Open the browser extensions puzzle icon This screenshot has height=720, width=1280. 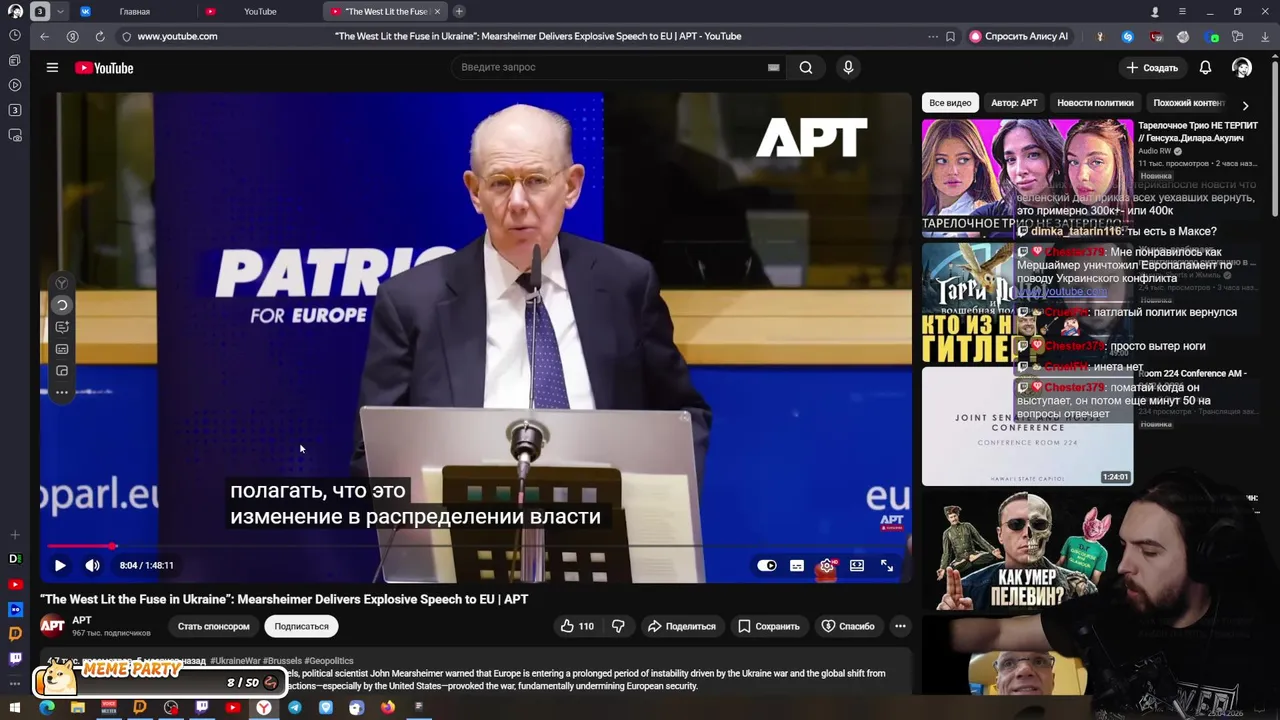(1238, 36)
